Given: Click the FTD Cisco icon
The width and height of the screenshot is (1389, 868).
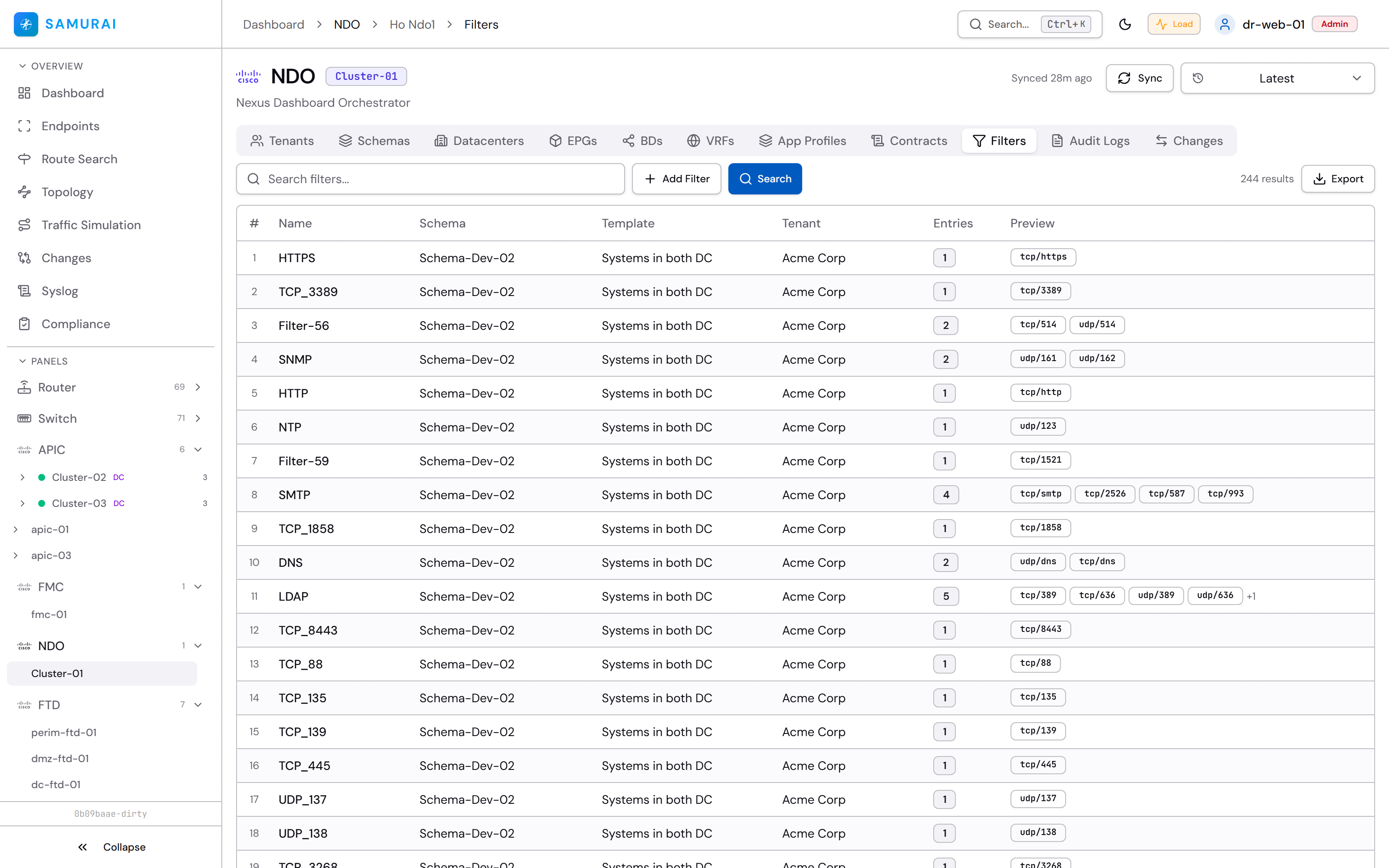Looking at the screenshot, I should click(x=24, y=704).
